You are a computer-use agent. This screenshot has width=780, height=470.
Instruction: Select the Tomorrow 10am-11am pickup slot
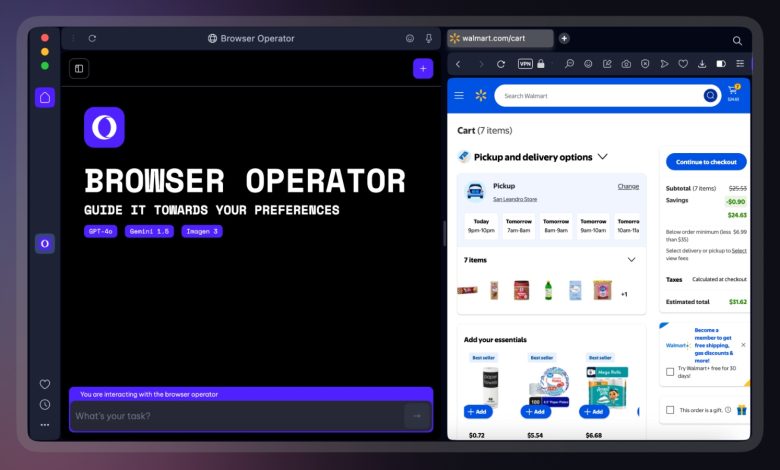coord(628,226)
